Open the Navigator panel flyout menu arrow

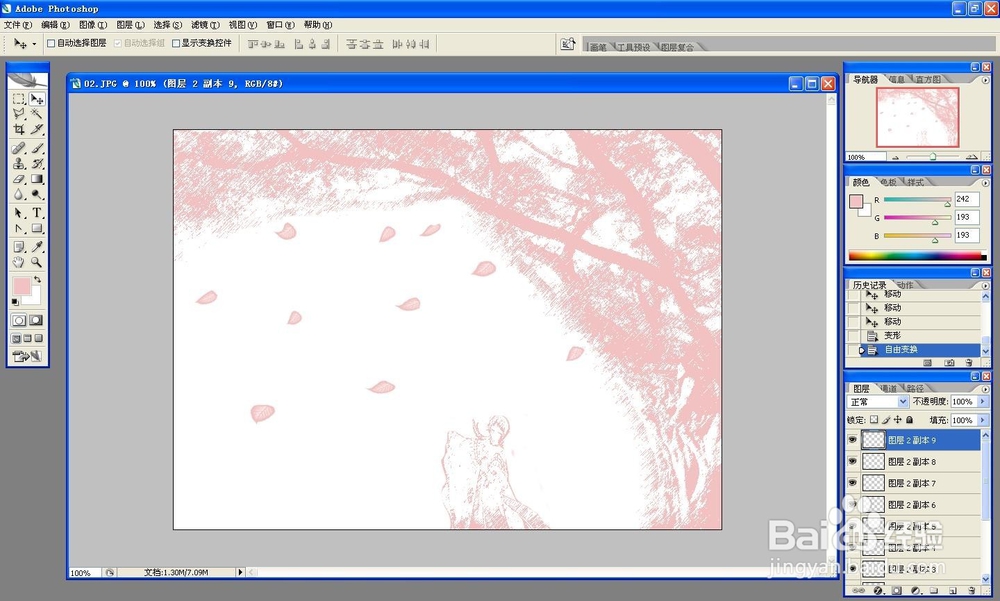[986, 80]
